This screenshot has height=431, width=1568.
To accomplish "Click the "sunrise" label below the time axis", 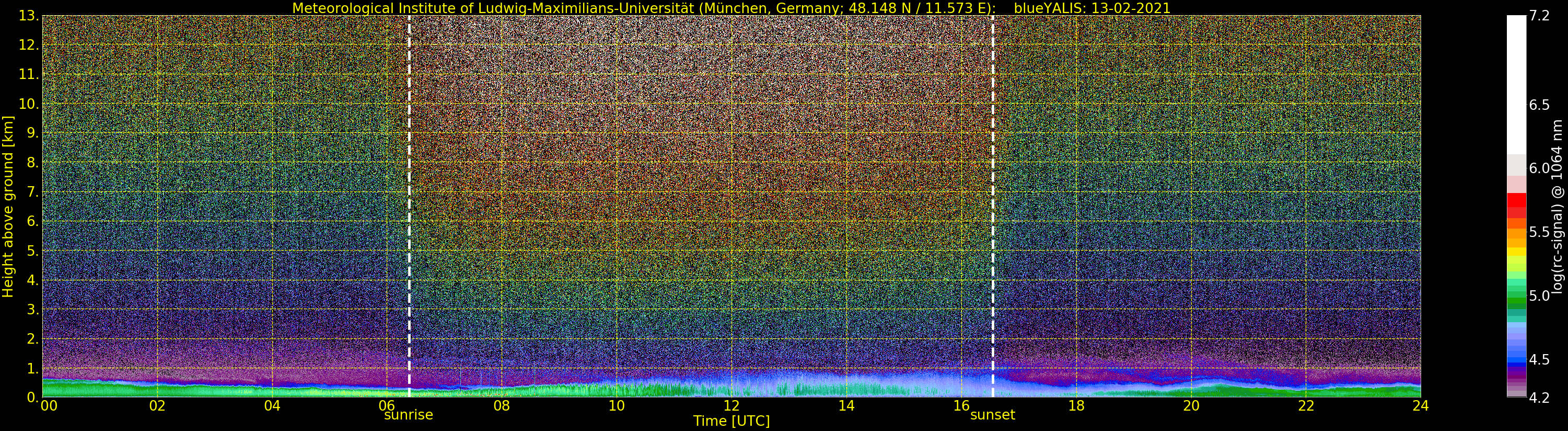I will 409,415.
